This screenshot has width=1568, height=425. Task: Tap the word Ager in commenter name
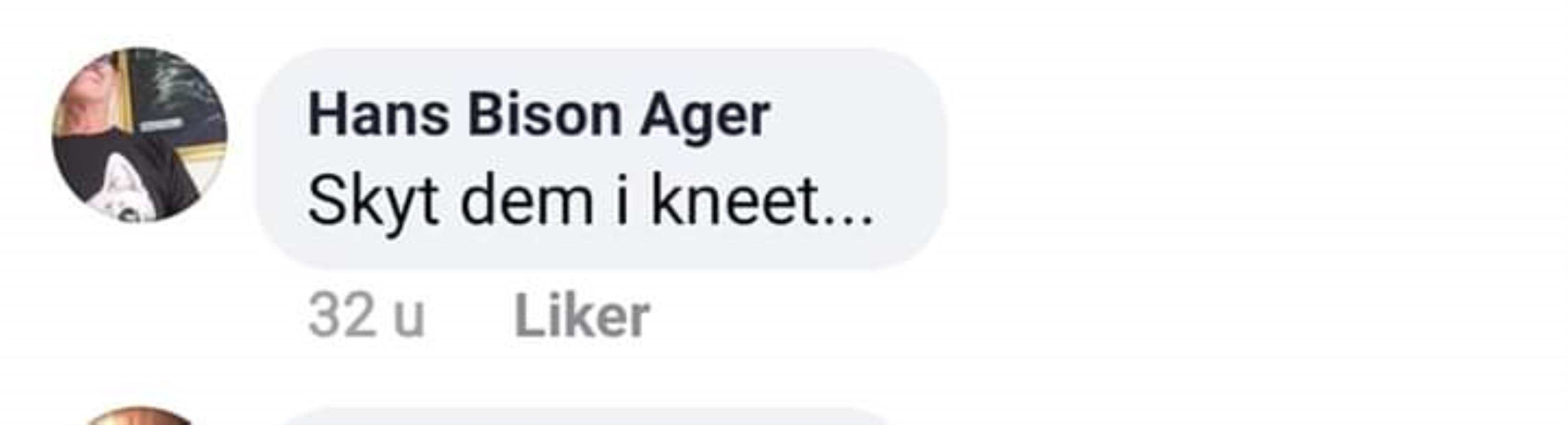(x=704, y=117)
